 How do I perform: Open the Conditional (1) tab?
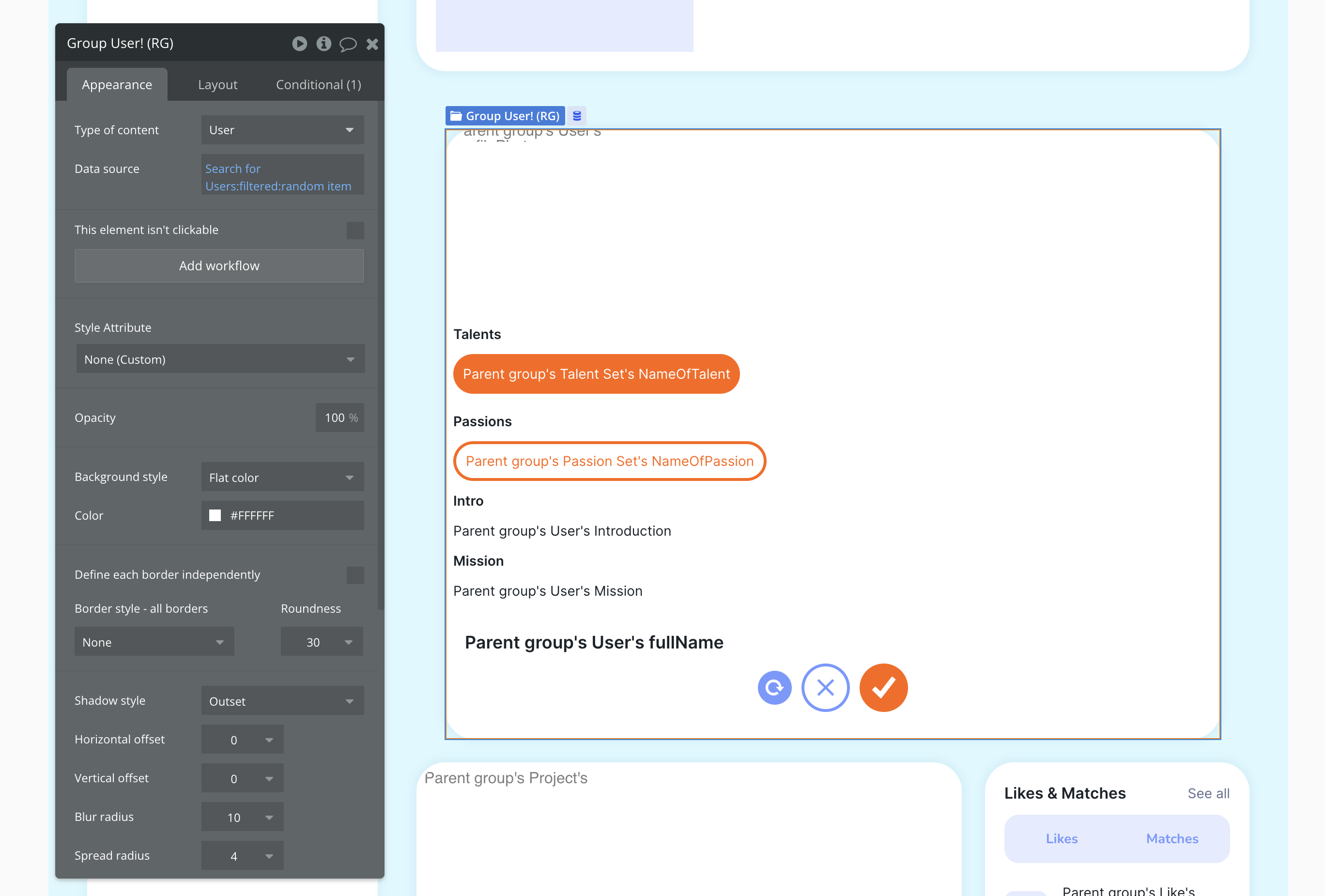pos(318,84)
